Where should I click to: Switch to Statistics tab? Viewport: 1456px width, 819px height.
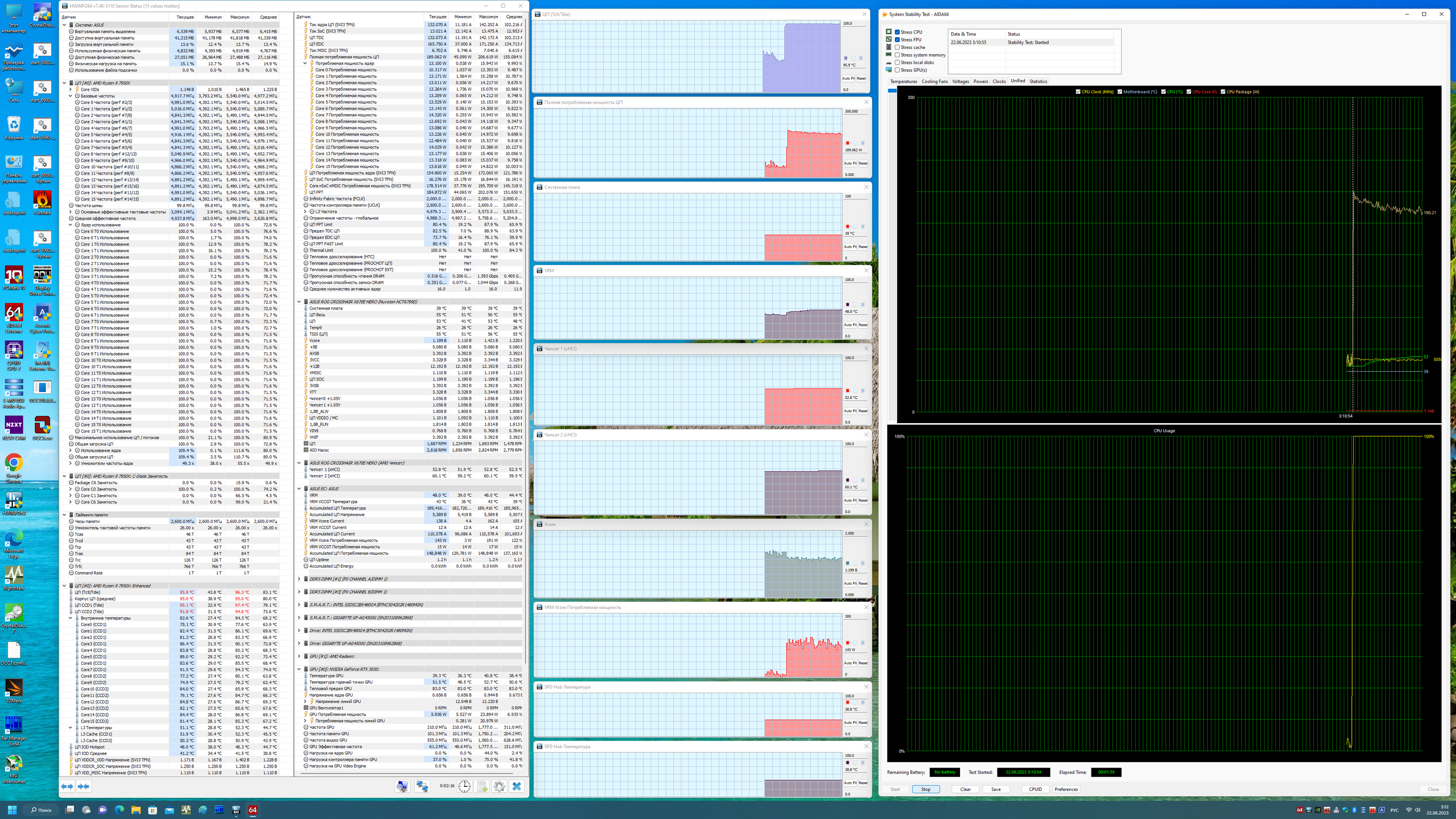coord(1038,82)
